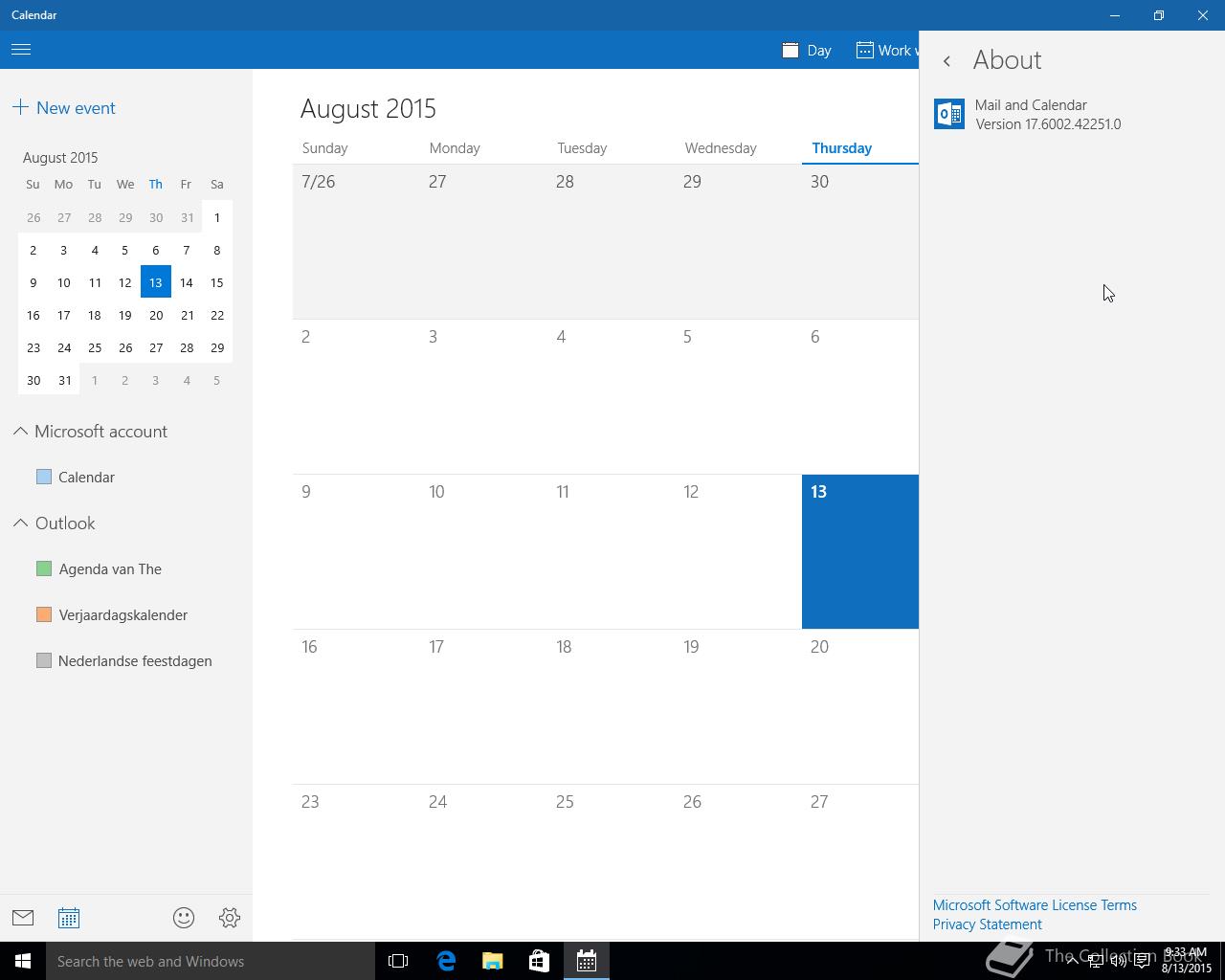Select August 31 in mini calendar
This screenshot has width=1225, height=980.
pyautogui.click(x=64, y=380)
